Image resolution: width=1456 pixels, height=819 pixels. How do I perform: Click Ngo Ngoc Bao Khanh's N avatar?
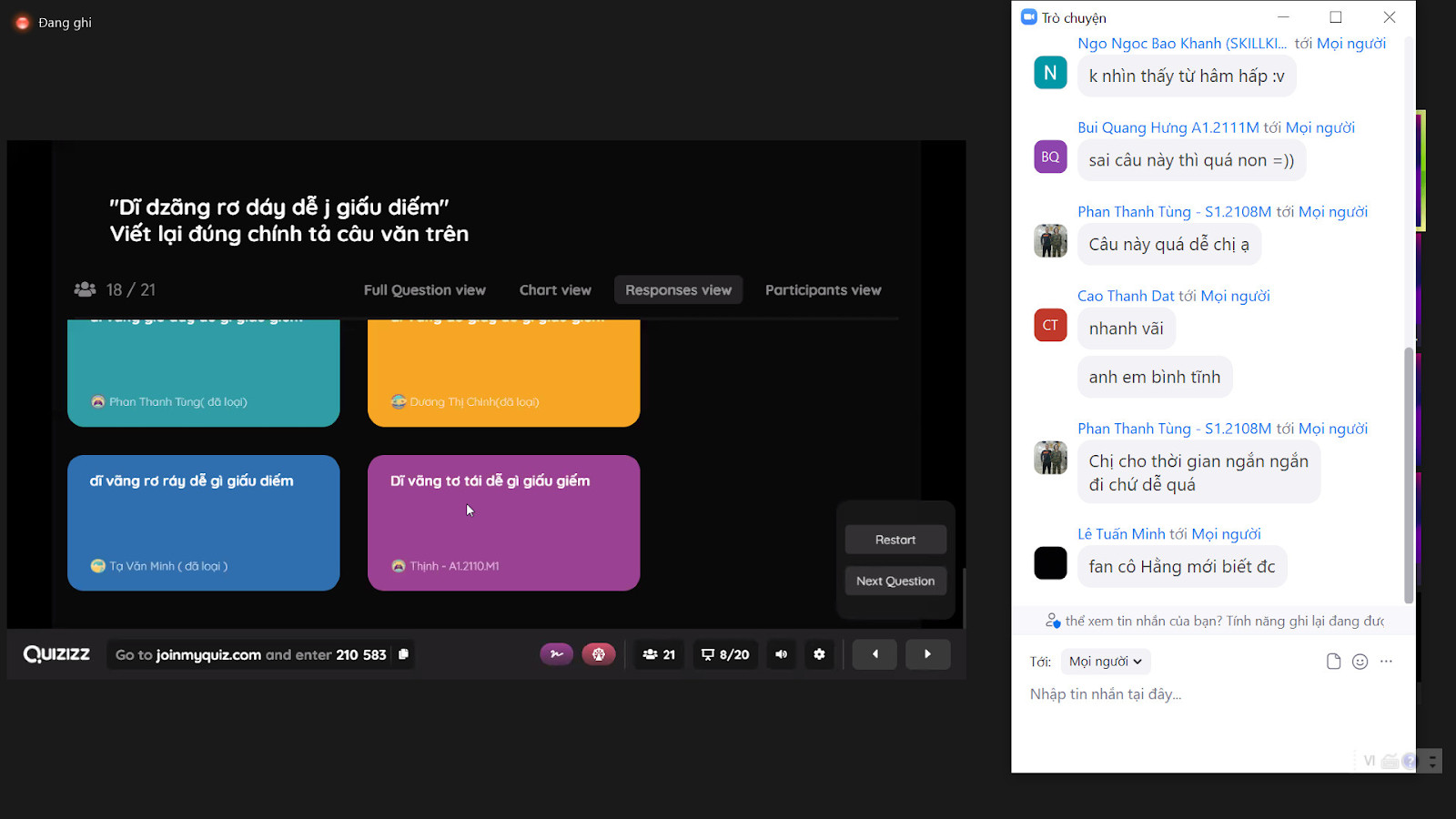pyautogui.click(x=1050, y=73)
